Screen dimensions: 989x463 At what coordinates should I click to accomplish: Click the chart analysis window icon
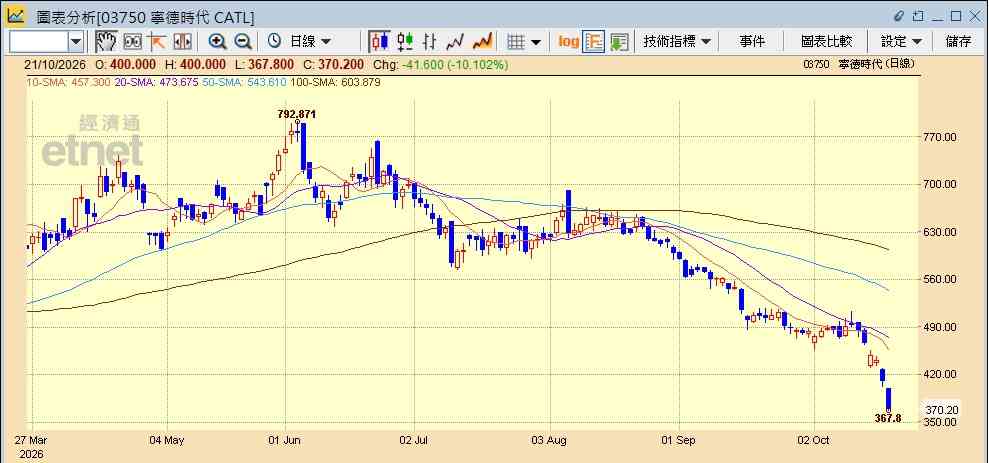click(15, 16)
